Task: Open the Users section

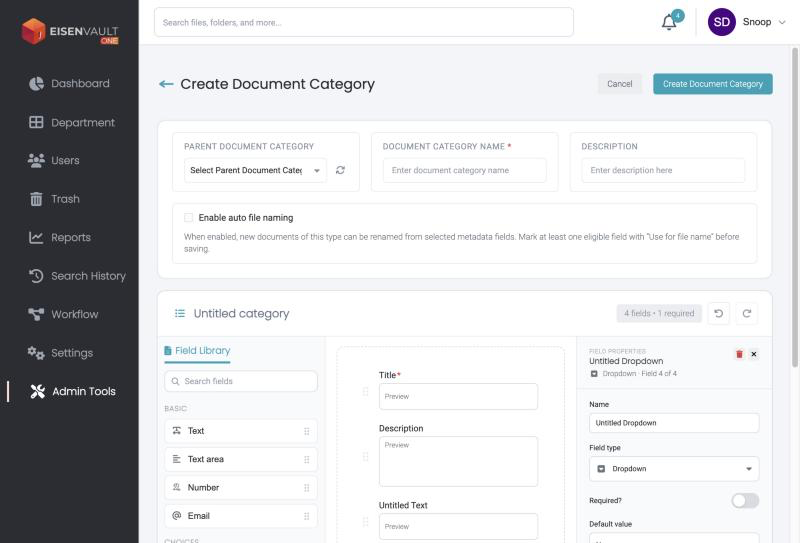Action: tap(54, 160)
